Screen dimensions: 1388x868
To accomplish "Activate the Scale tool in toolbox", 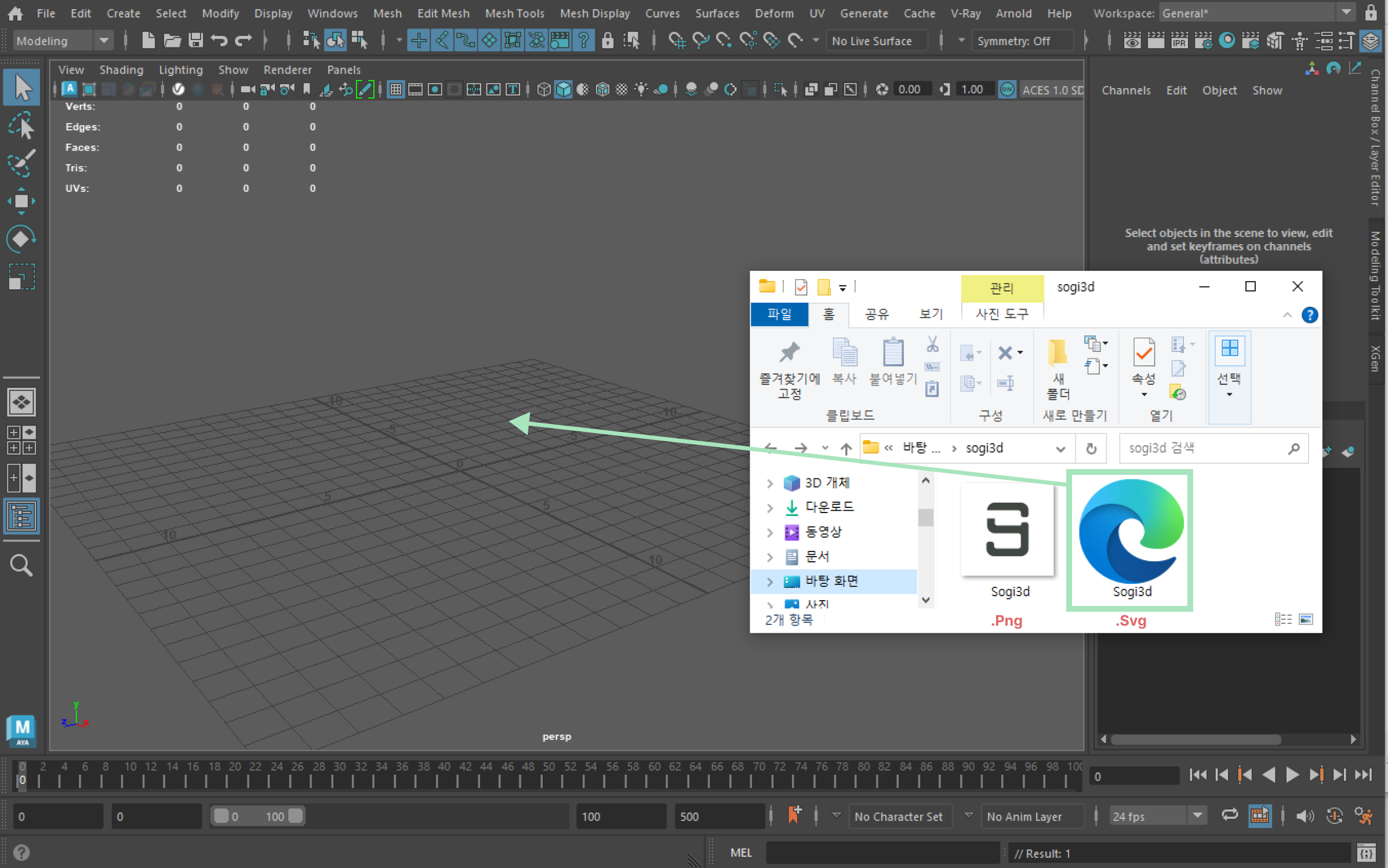I will click(21, 277).
